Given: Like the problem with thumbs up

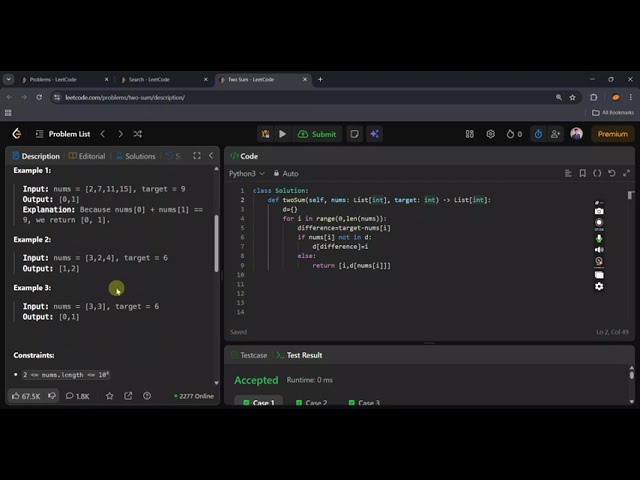Looking at the screenshot, I should coord(26,396).
